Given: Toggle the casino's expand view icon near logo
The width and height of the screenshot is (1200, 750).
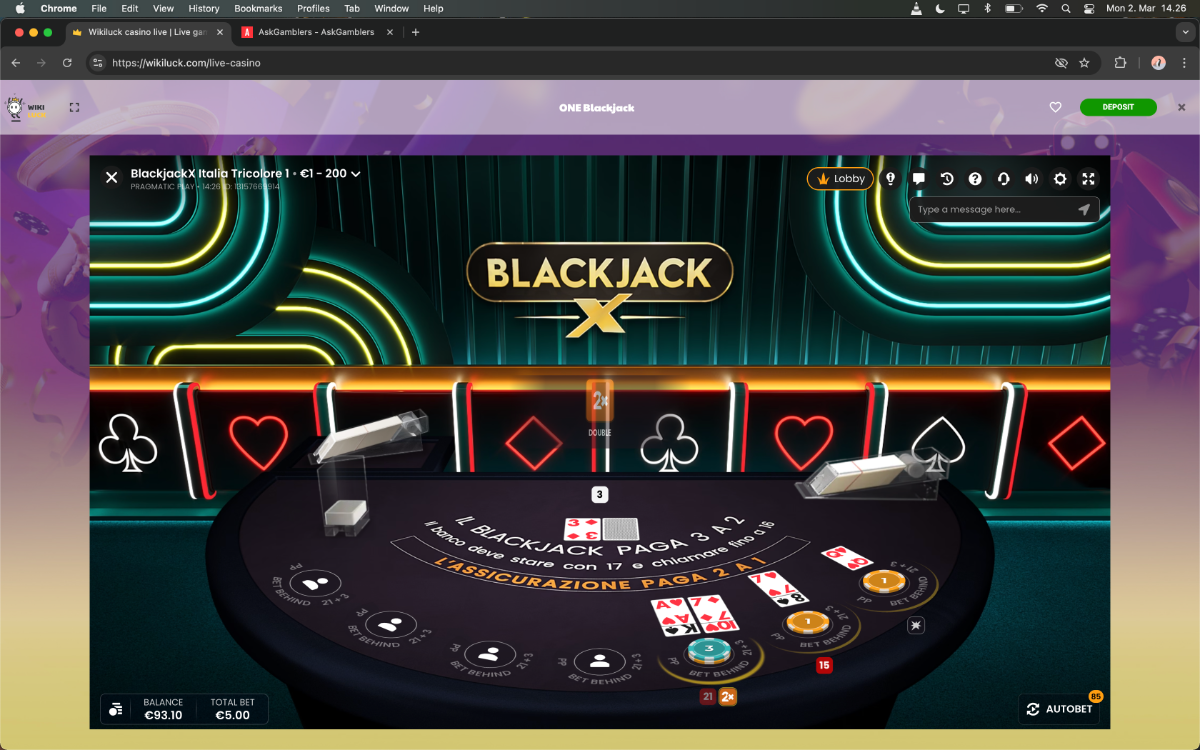Looking at the screenshot, I should (74, 107).
